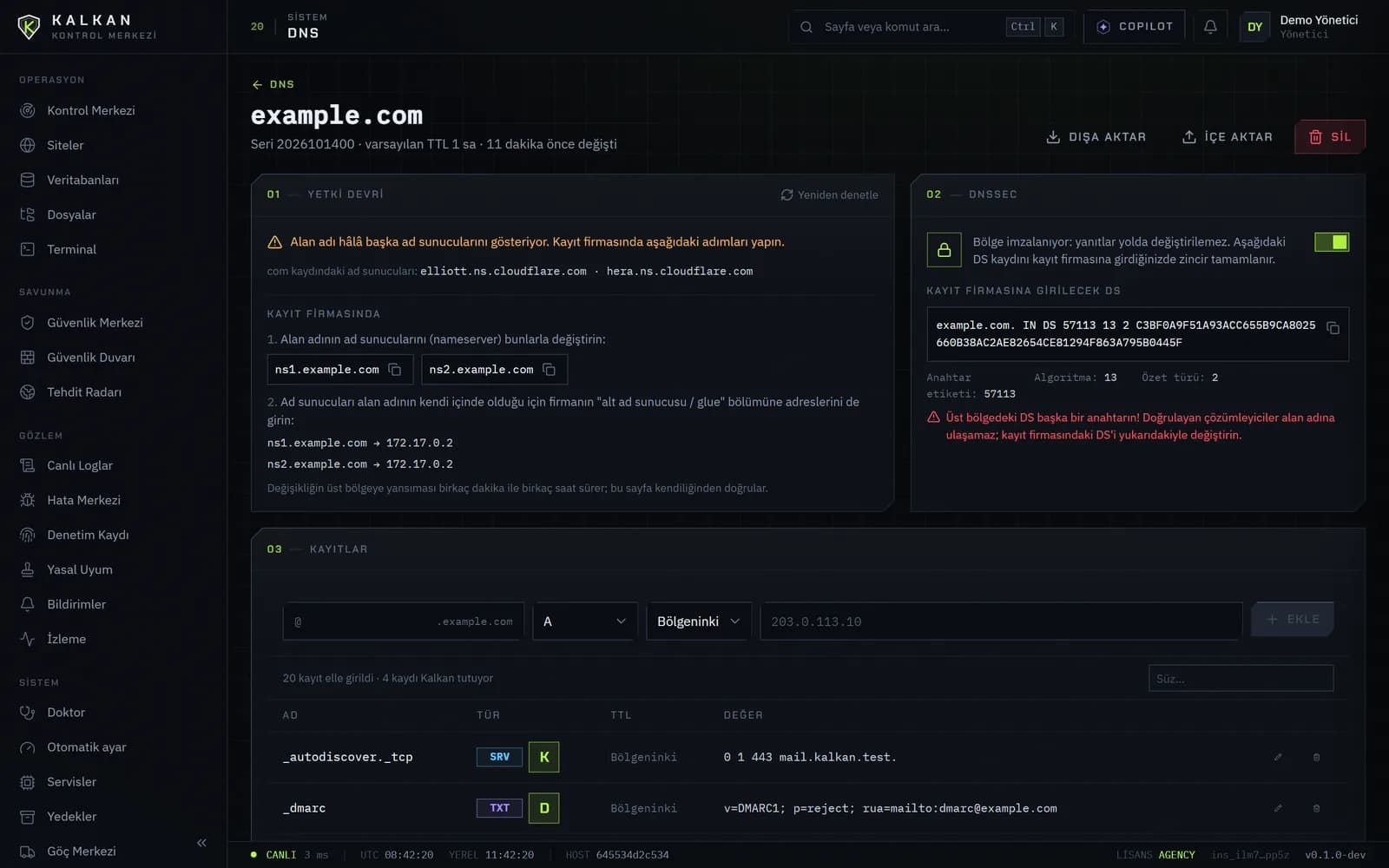The width and height of the screenshot is (1389, 868).
Task: Delete the _dmarc TXT record
Action: (1316, 808)
